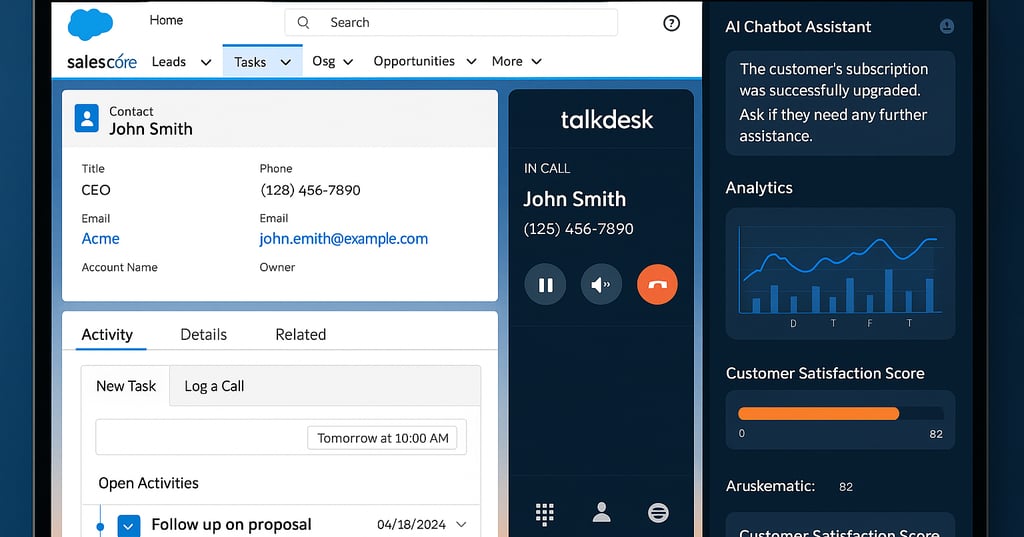Screen dimensions: 1024x537
Task: Click the AI Chatbot Assistant profile icon
Action: coord(946,26)
